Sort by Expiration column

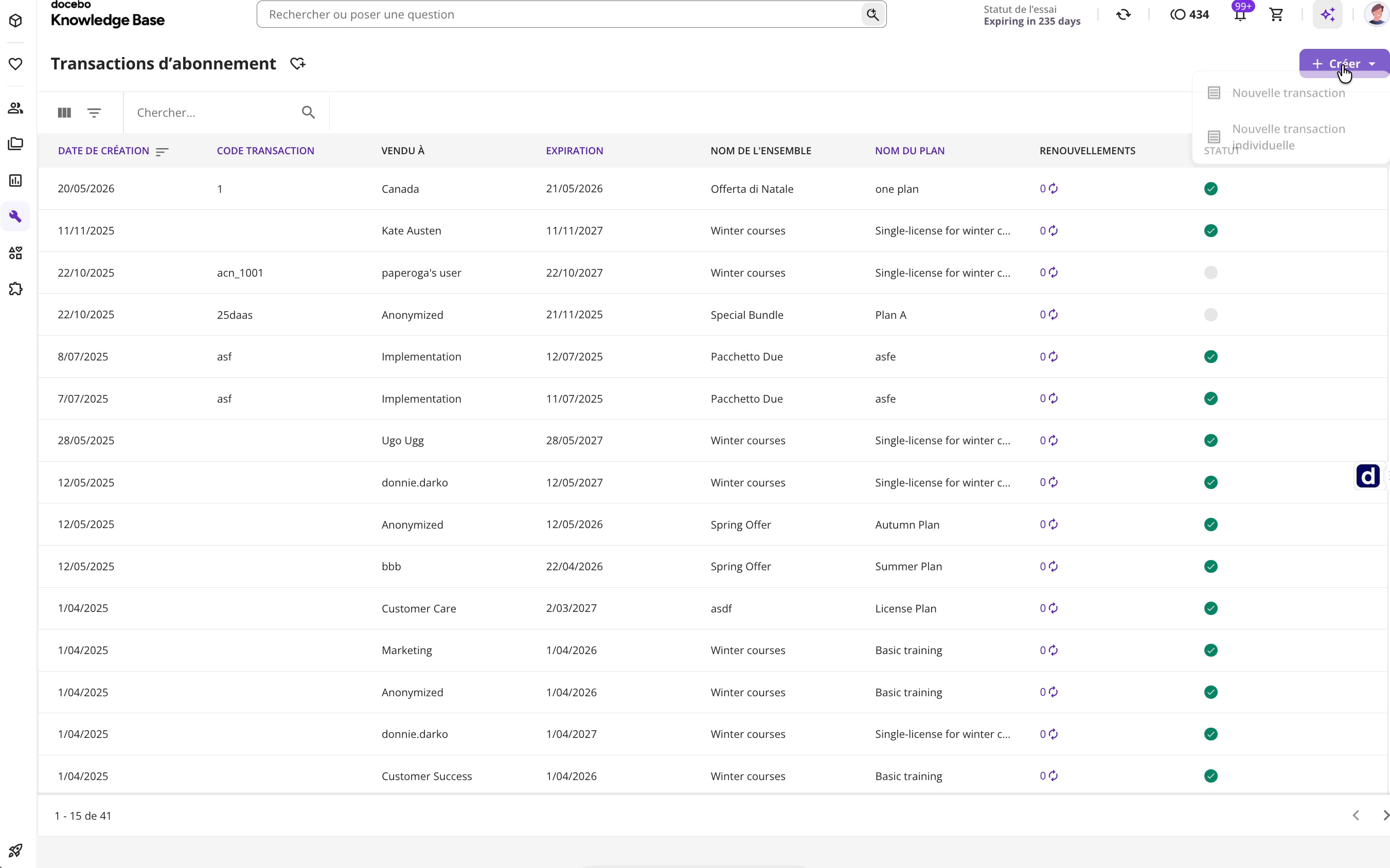point(574,150)
